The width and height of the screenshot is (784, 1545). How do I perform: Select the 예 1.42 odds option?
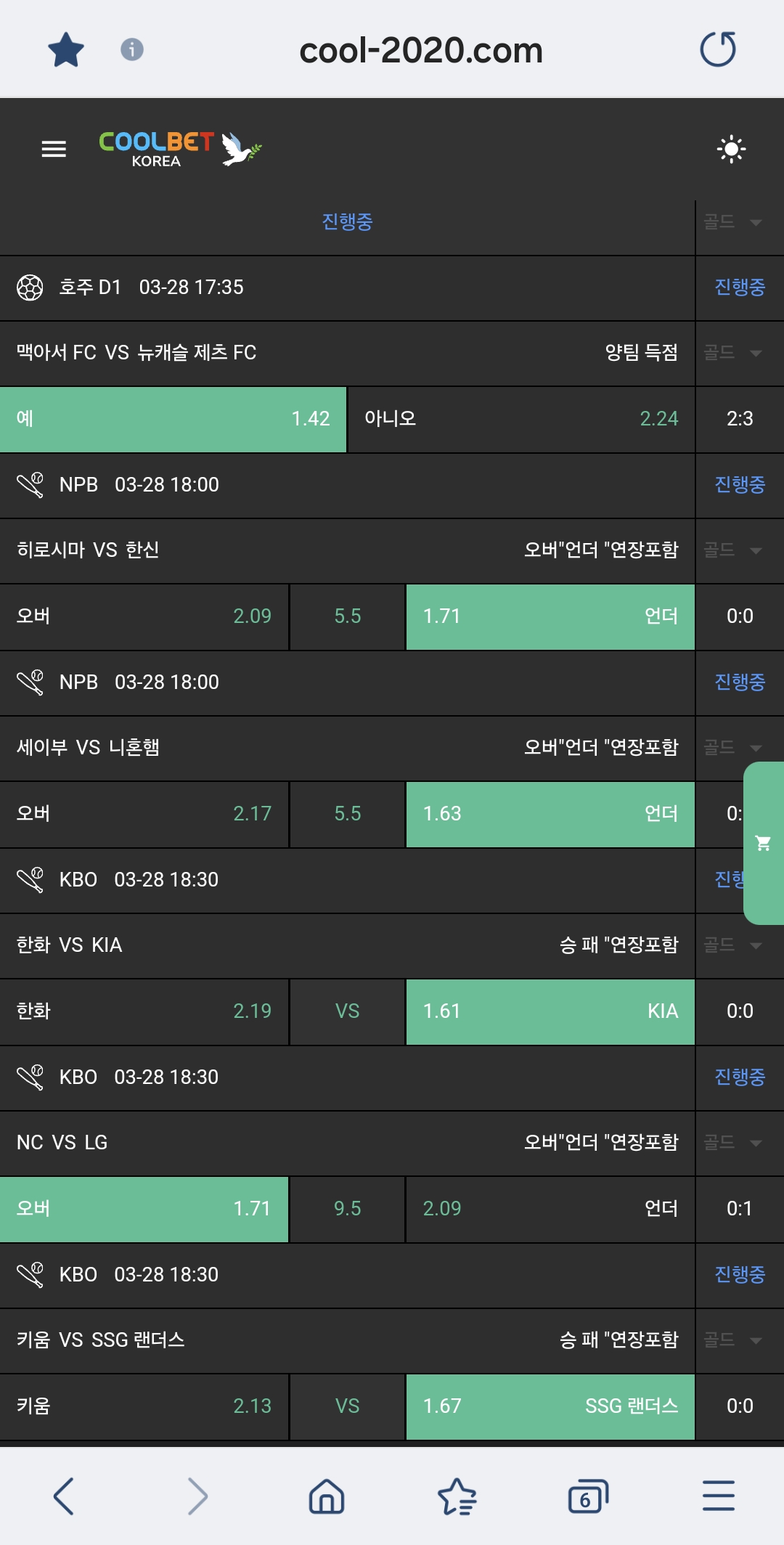[x=173, y=419]
